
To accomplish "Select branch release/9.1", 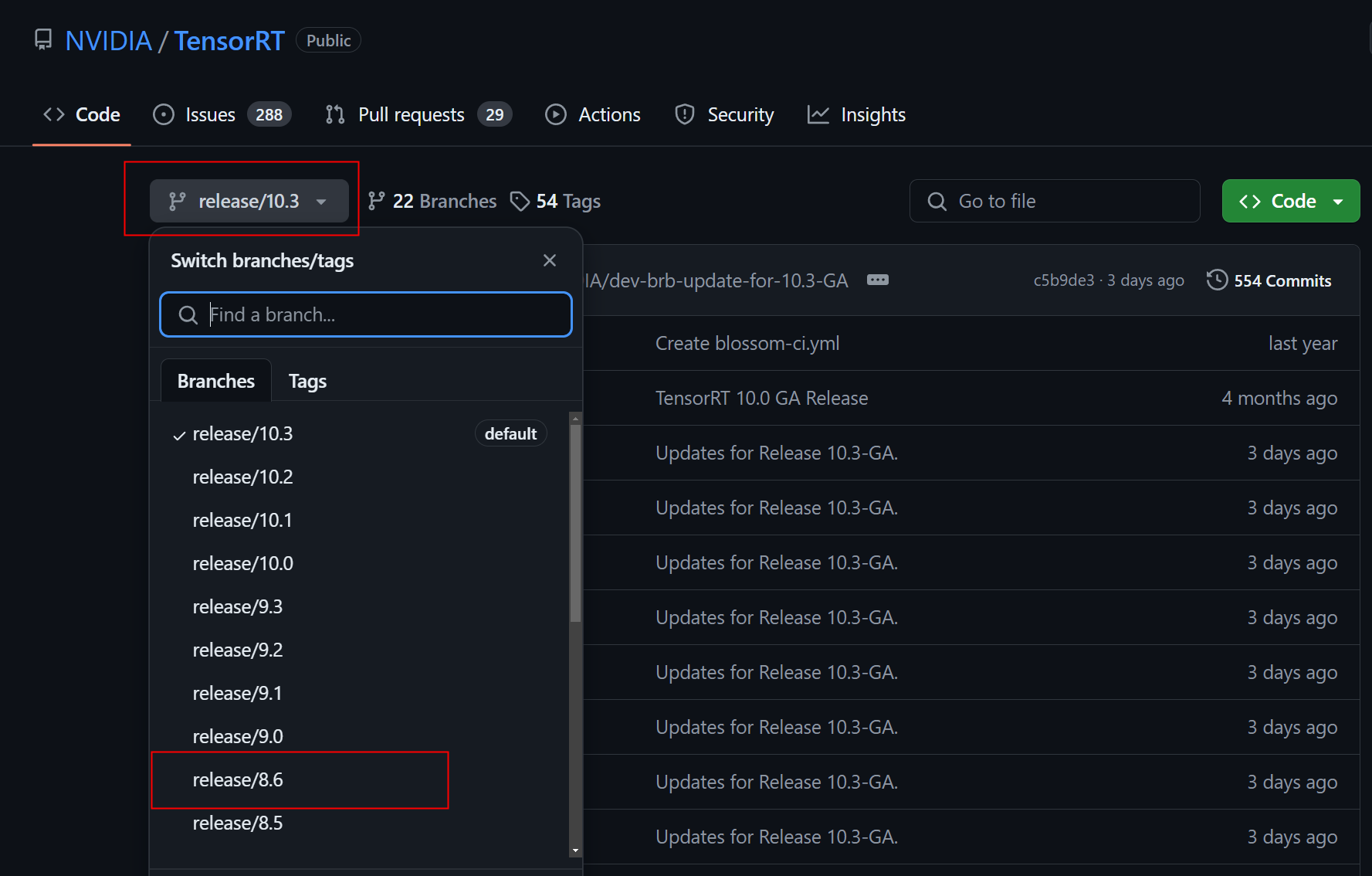I will tap(360, 693).
